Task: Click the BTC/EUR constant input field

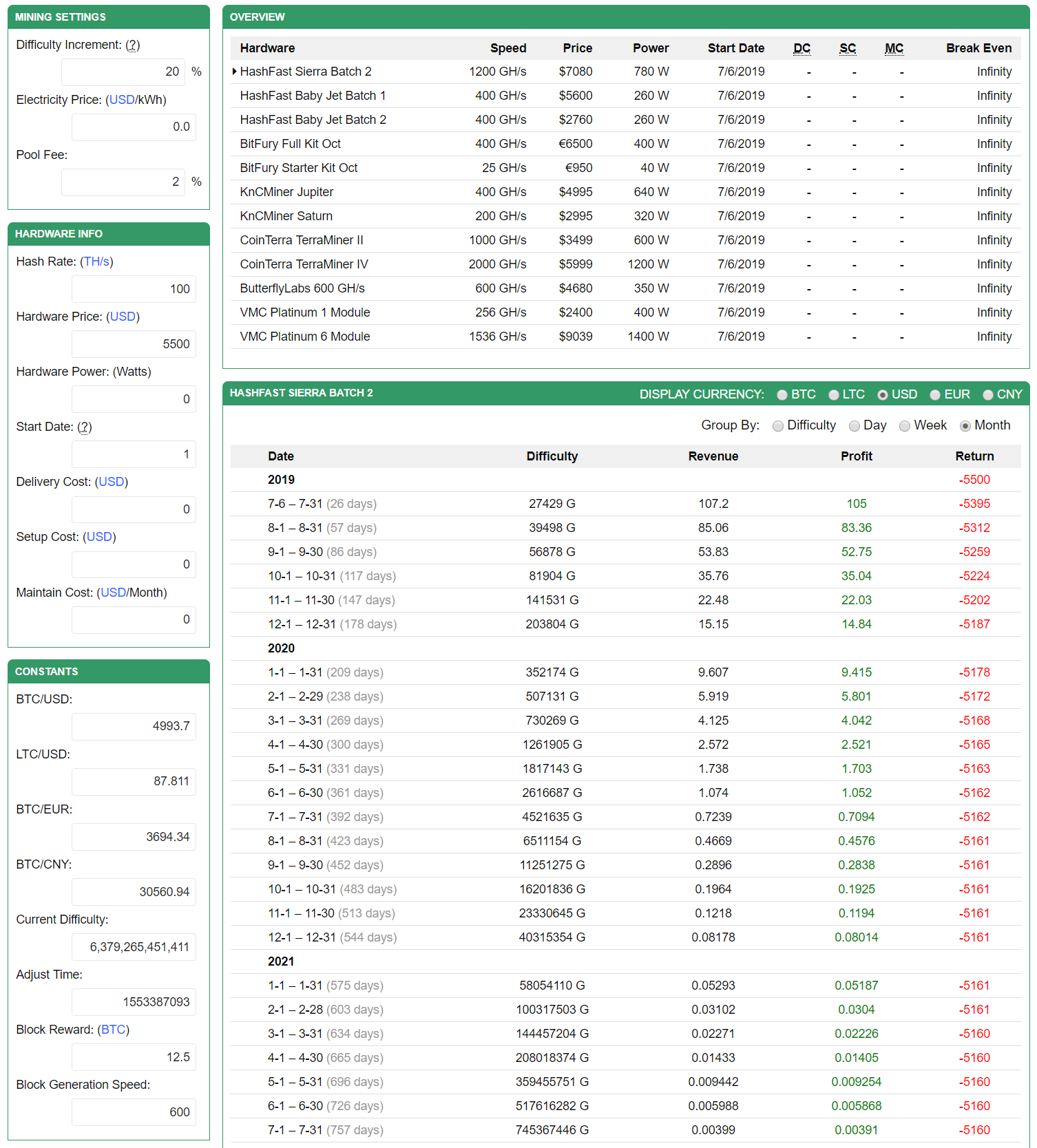Action: point(134,837)
